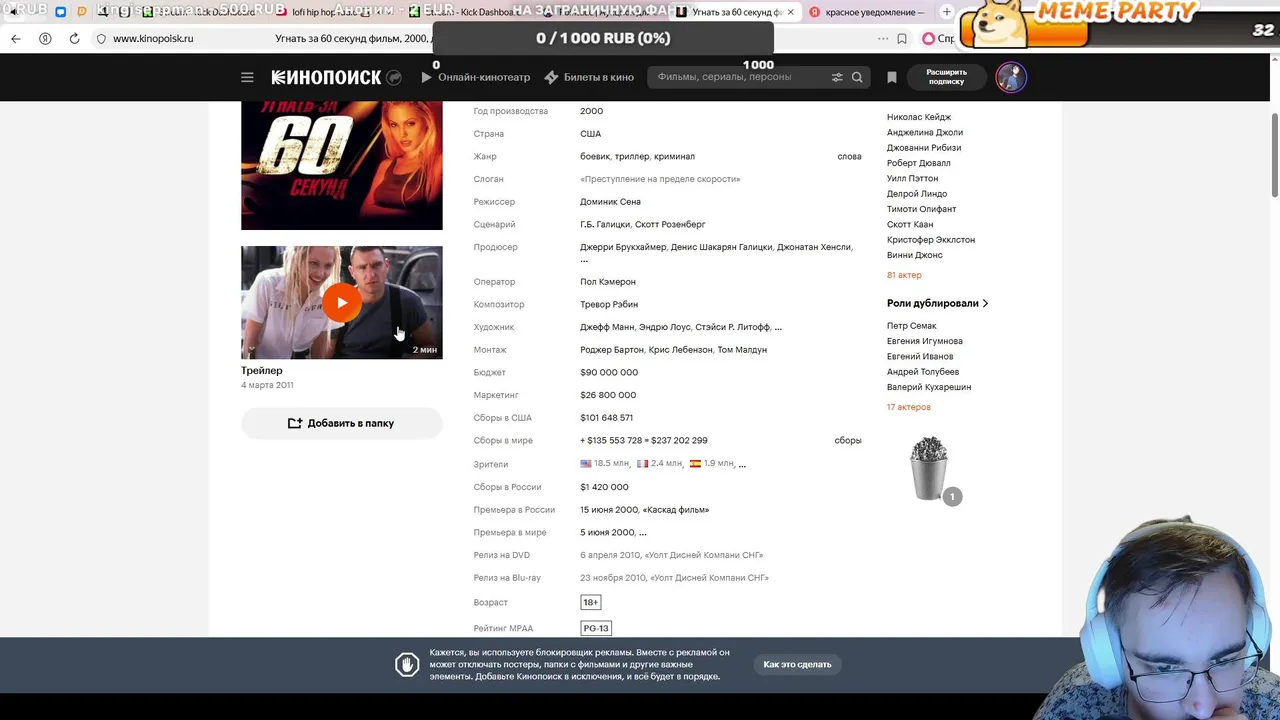Switch to красное уведомление tab

point(868,12)
